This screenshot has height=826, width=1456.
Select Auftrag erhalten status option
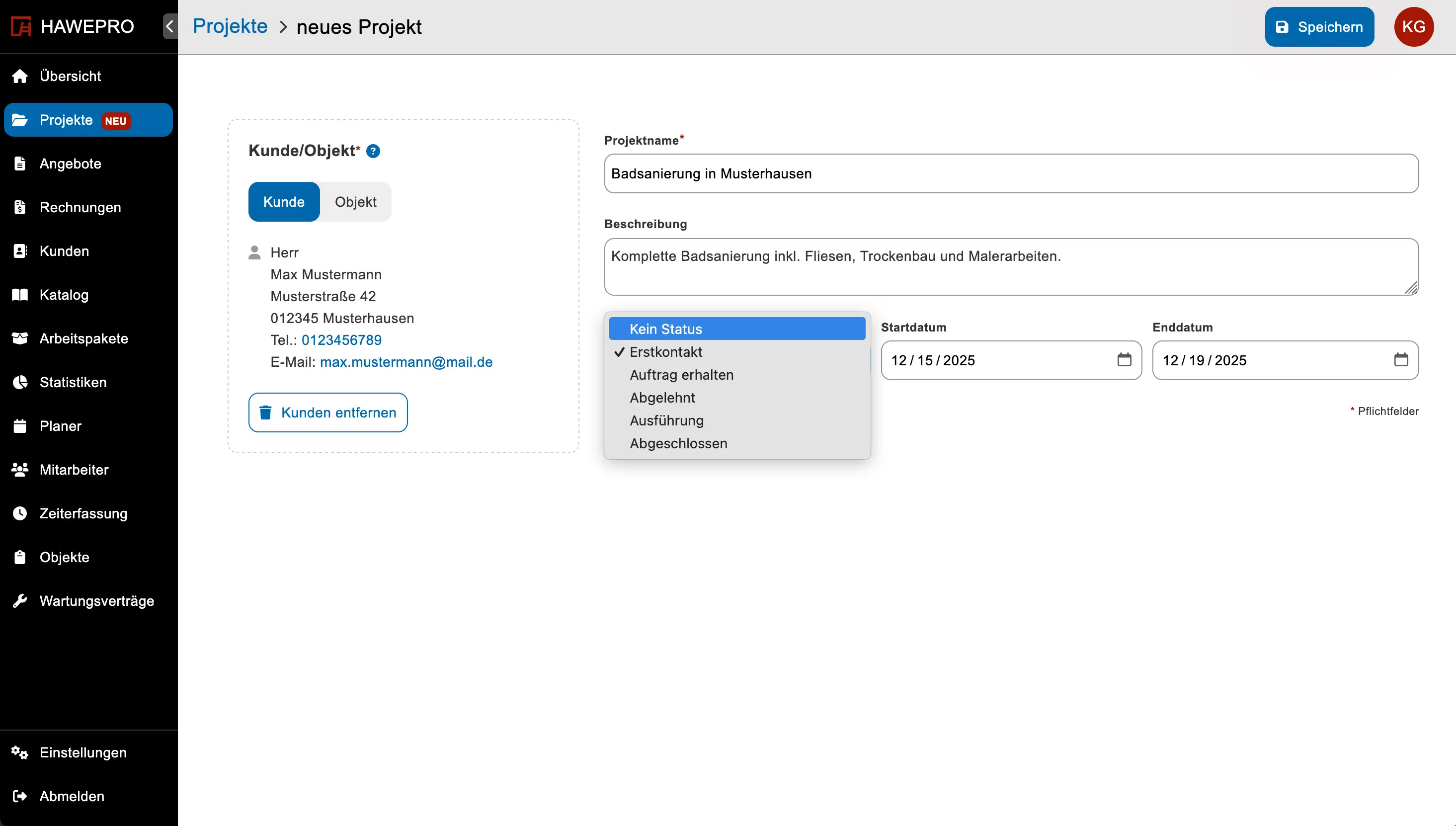681,375
